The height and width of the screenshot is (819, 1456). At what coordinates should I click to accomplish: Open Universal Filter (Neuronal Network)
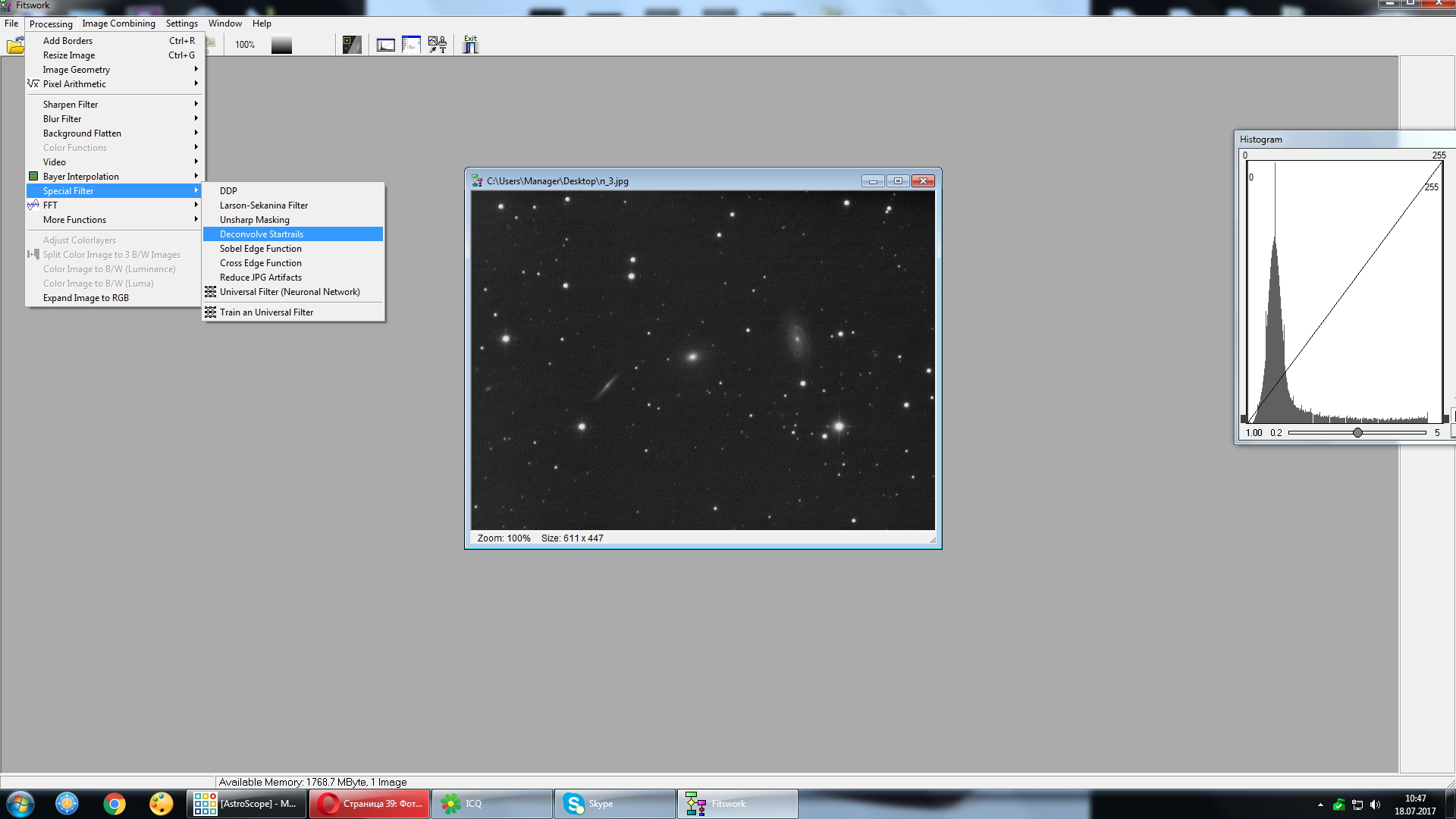click(x=289, y=292)
